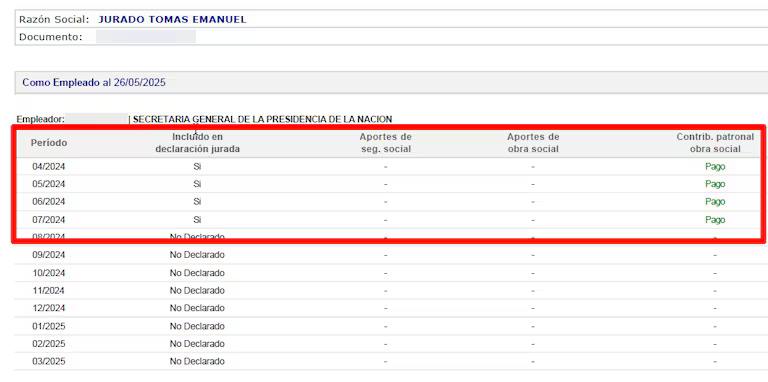Click Pago in the 06/2024 row
The height and width of the screenshot is (382, 768).
tap(715, 202)
